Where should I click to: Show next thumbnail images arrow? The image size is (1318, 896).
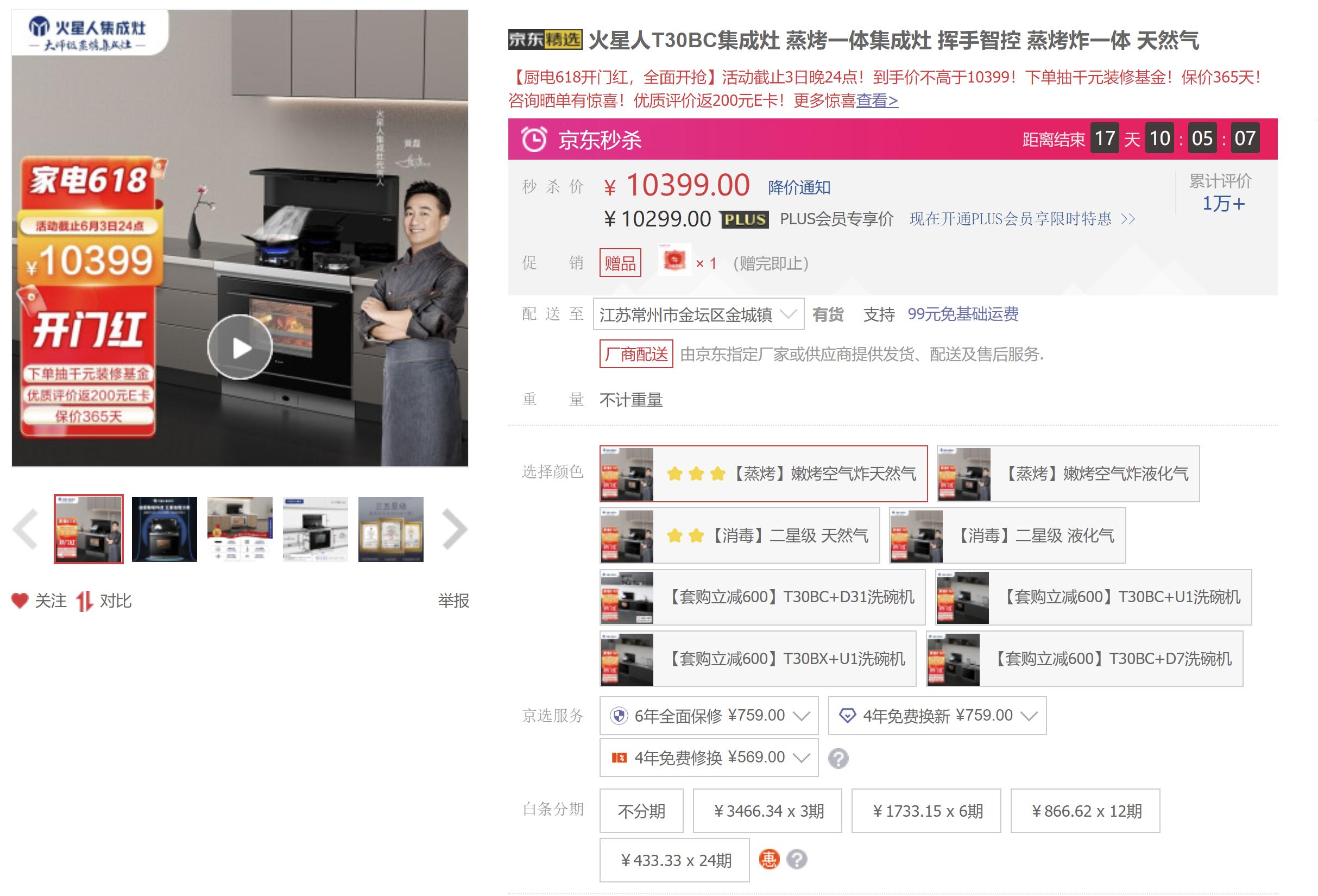pos(455,529)
